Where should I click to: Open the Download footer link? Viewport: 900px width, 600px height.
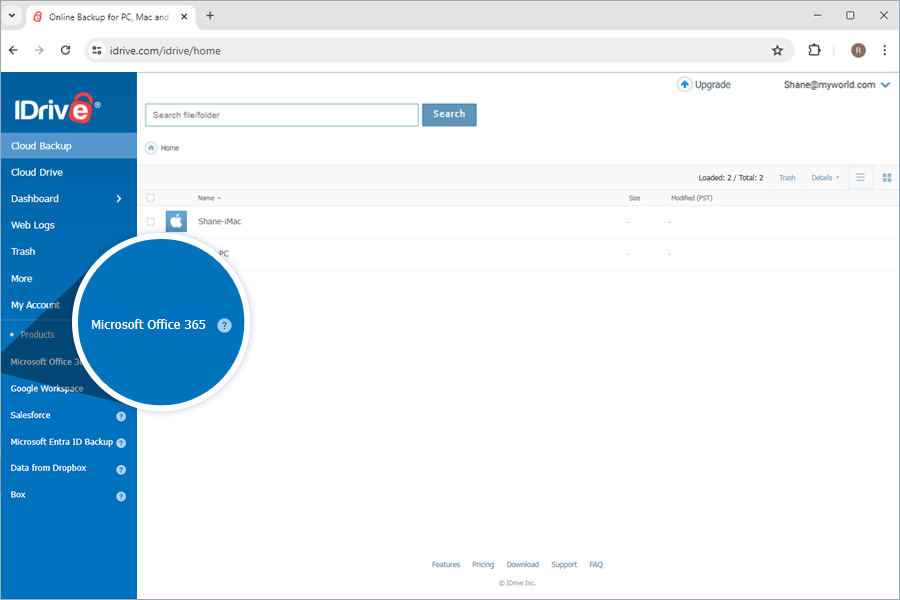522,564
